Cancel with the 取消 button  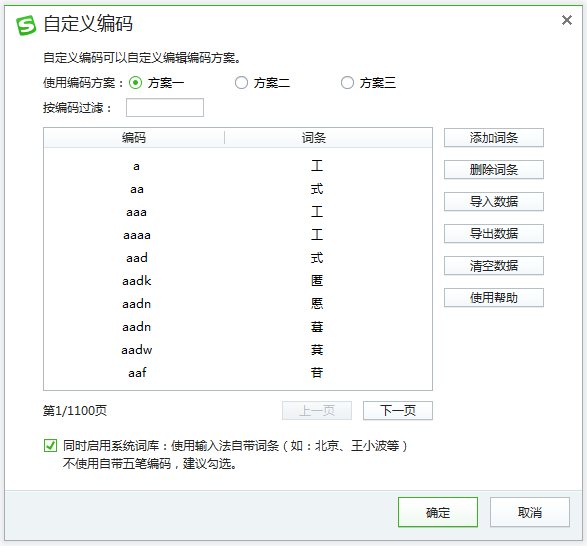(x=530, y=512)
